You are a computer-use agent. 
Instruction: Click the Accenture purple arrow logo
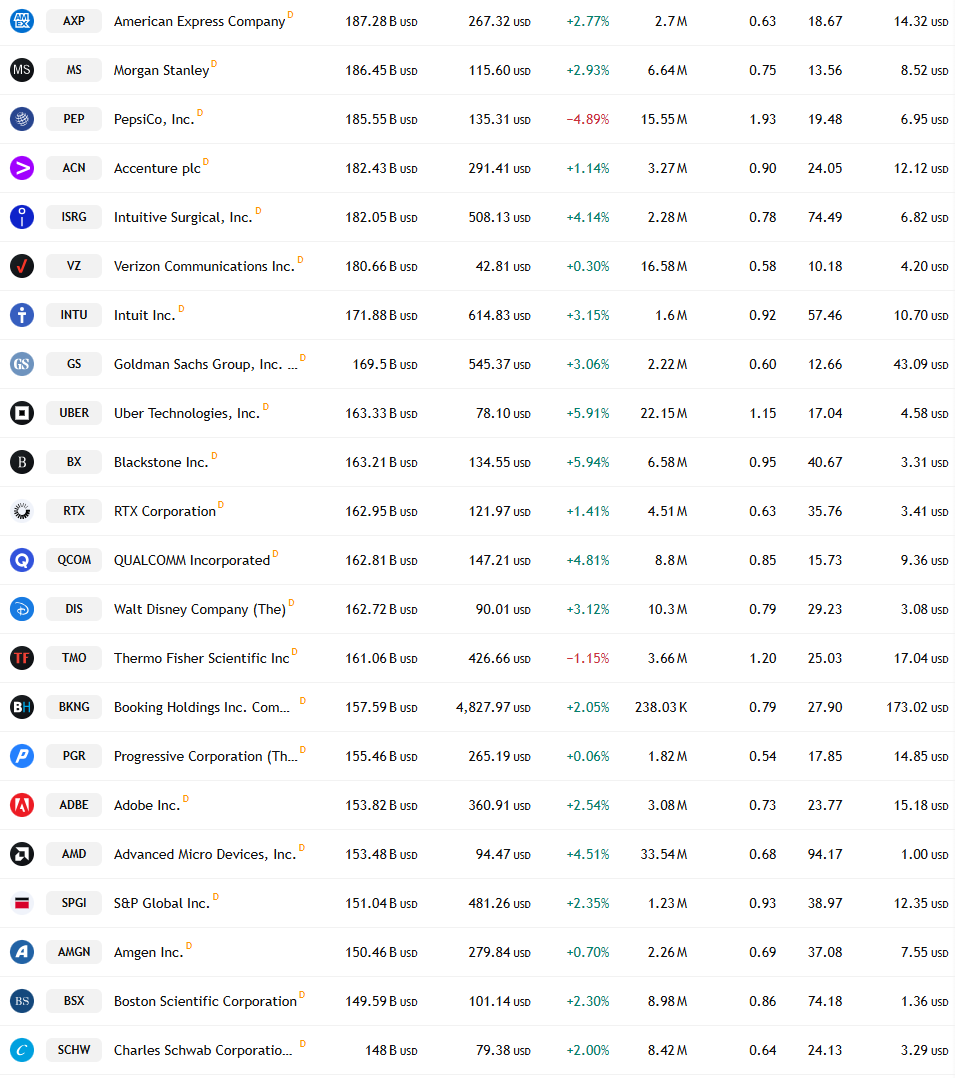[x=22, y=168]
